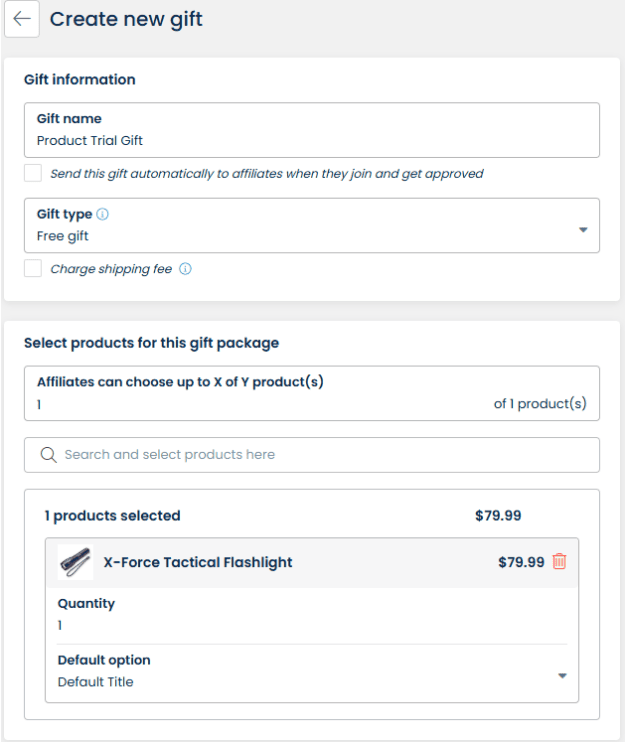Click the Charge shipping fee info icon
This screenshot has height=749, width=626.
point(185,269)
